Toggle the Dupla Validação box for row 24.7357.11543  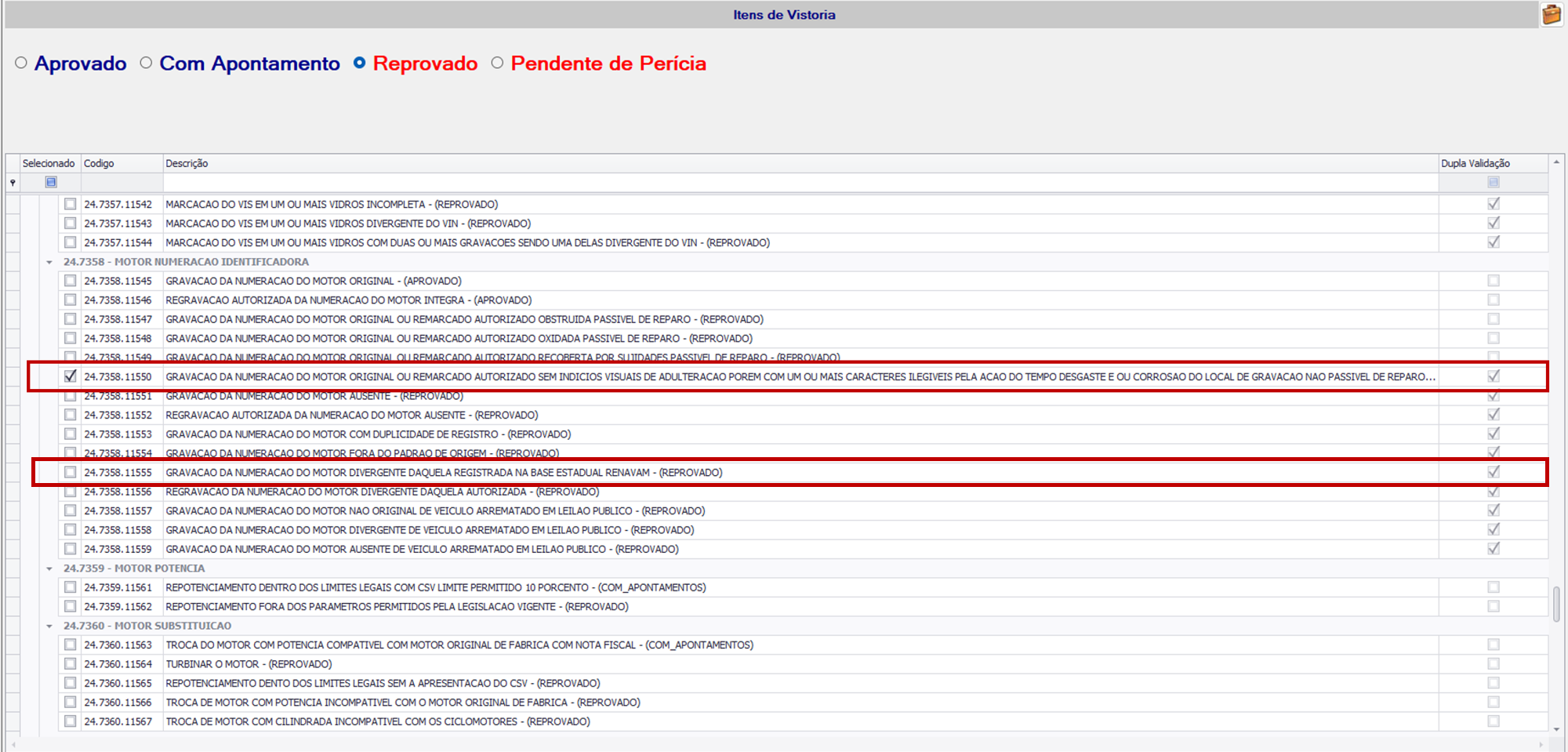(1494, 223)
